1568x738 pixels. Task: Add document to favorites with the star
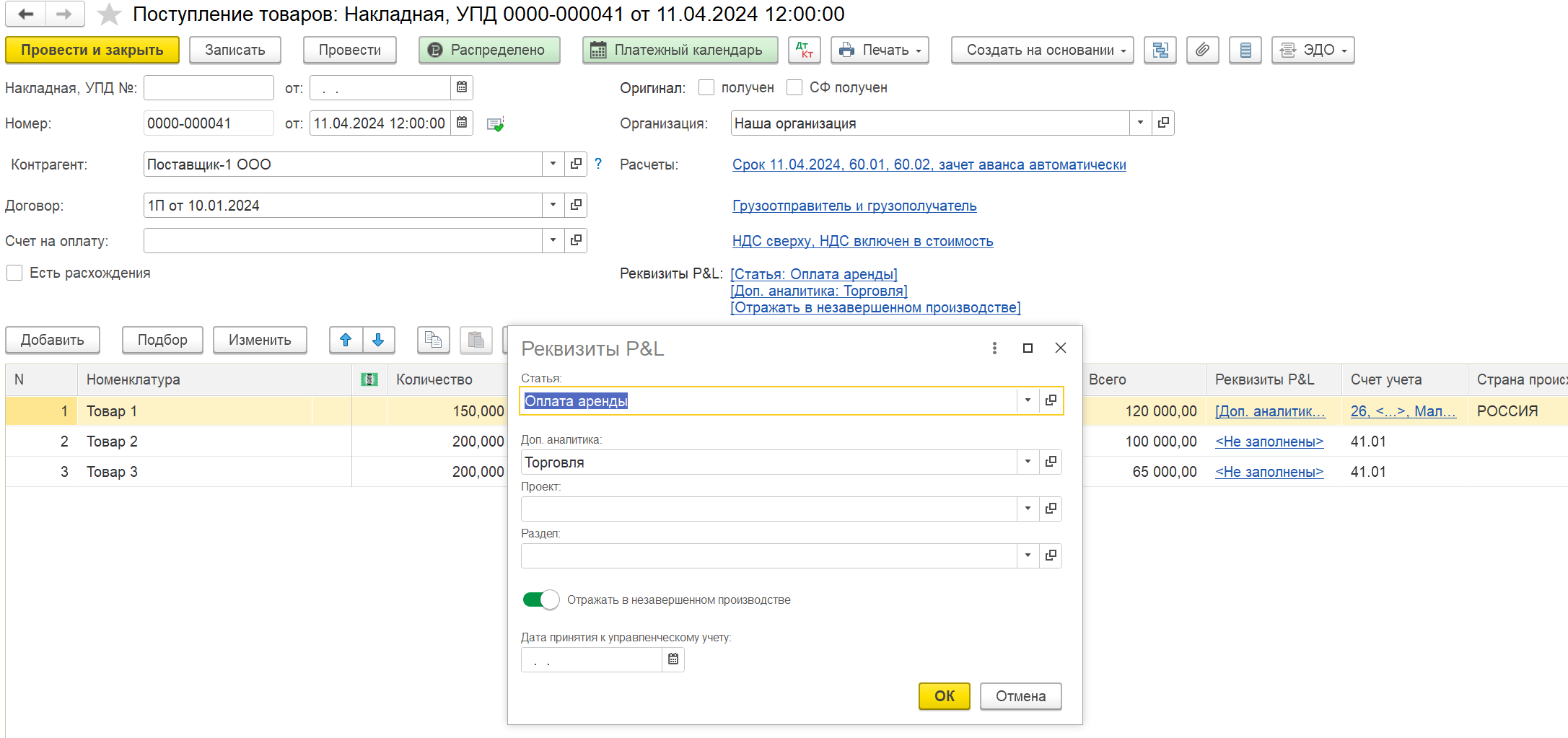109,14
